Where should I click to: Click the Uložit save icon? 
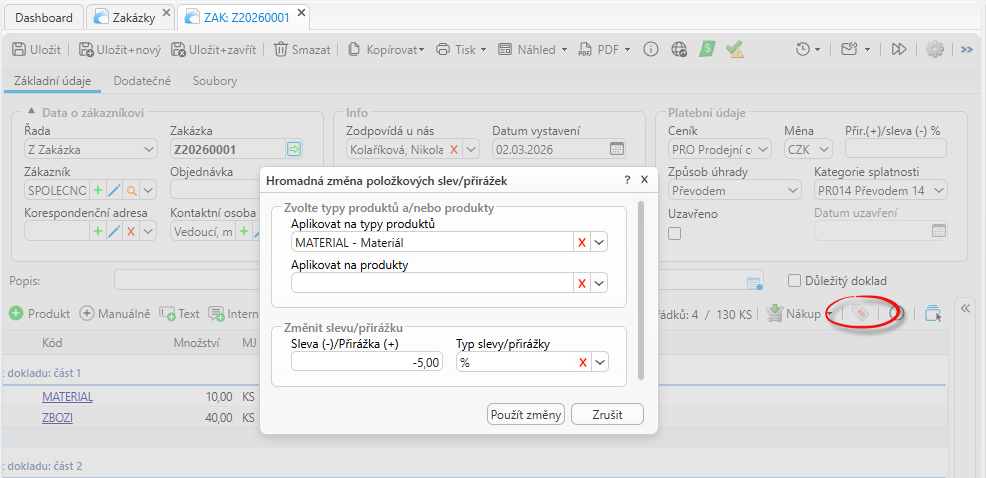pyautogui.click(x=19, y=49)
